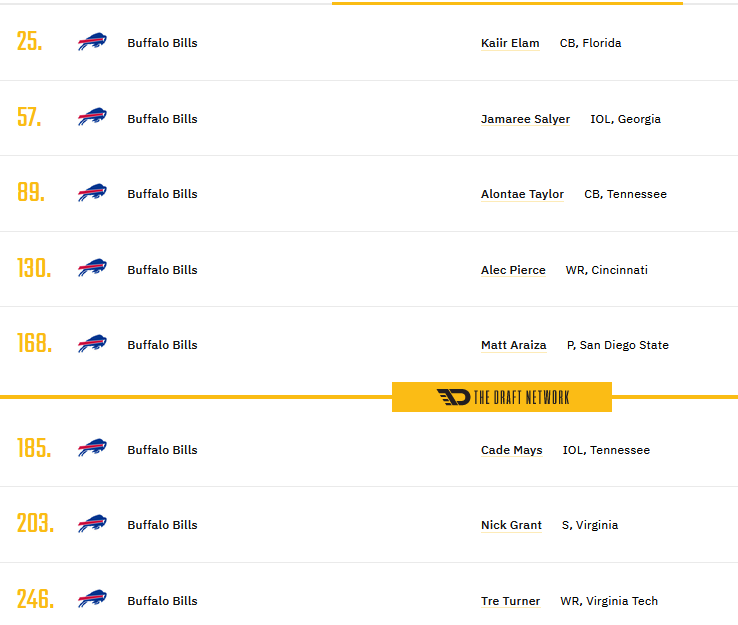Open the Alec Pierce player link
Viewport: 738px width, 625px height.
point(513,270)
